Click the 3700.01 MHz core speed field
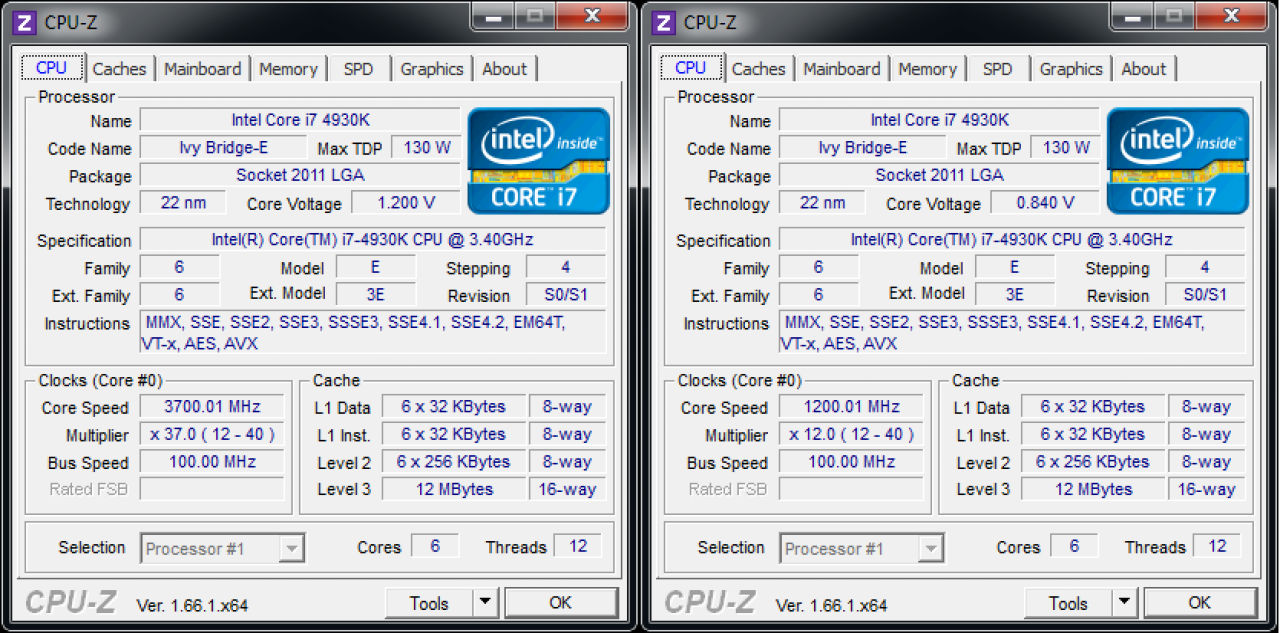1280x633 pixels. 212,407
